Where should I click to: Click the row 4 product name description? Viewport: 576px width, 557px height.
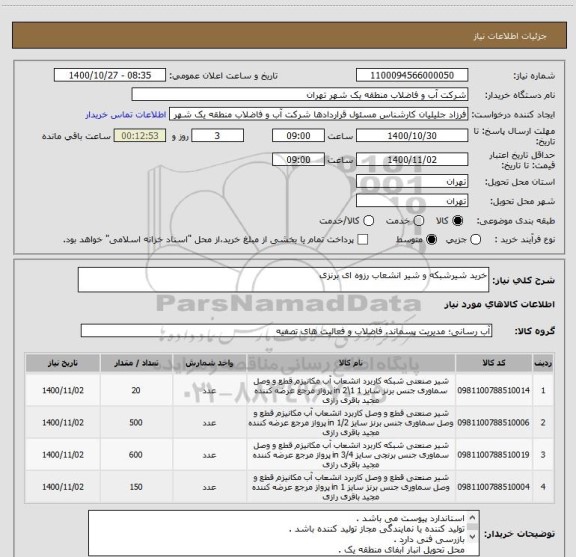coord(350,487)
